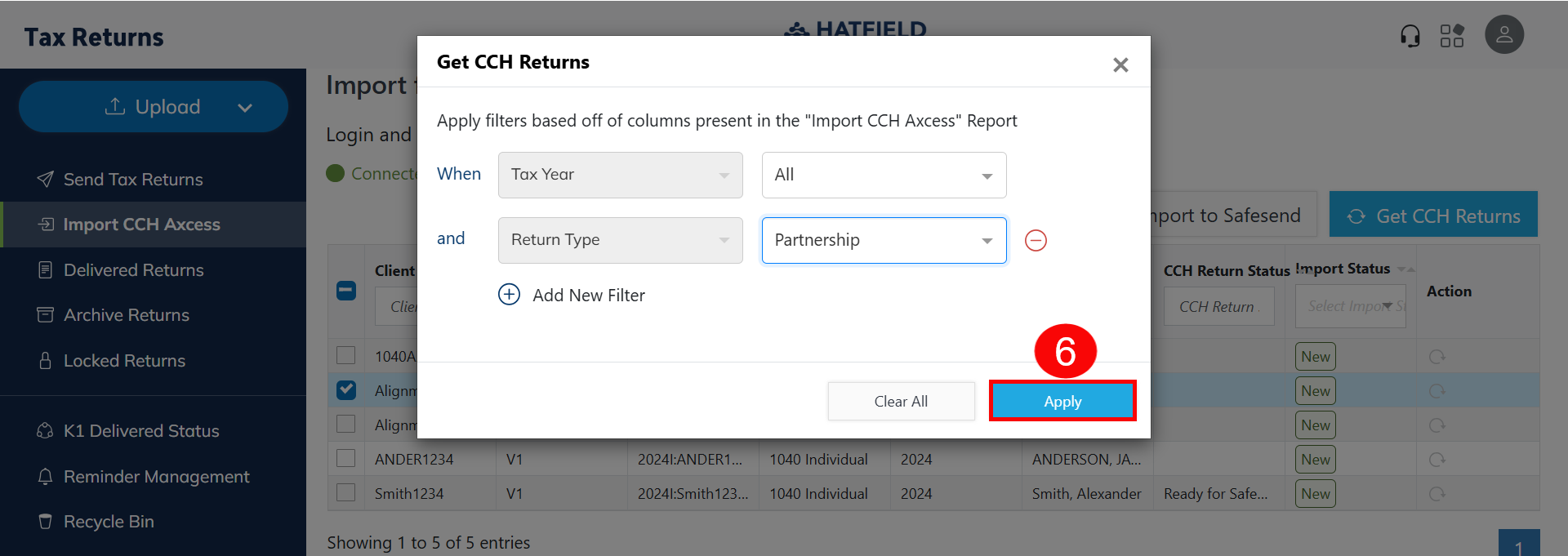
Task: Toggle the select-all header checkbox
Action: tap(346, 291)
